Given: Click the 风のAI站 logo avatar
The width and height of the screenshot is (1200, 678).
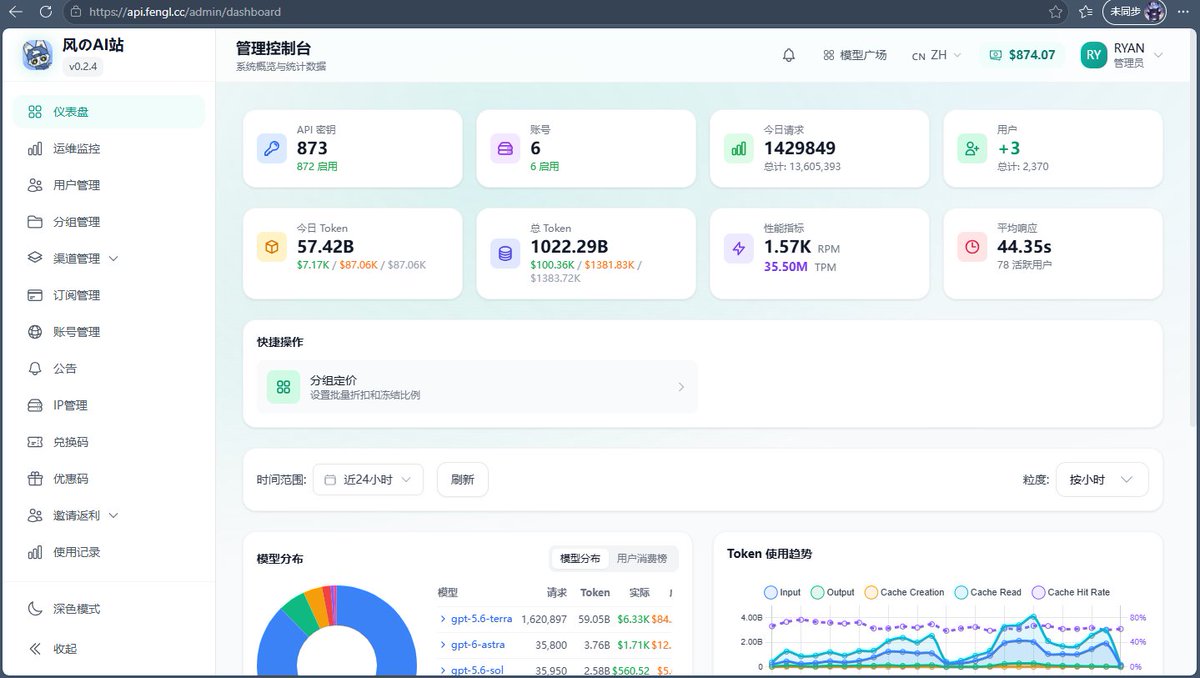Looking at the screenshot, I should (x=38, y=55).
